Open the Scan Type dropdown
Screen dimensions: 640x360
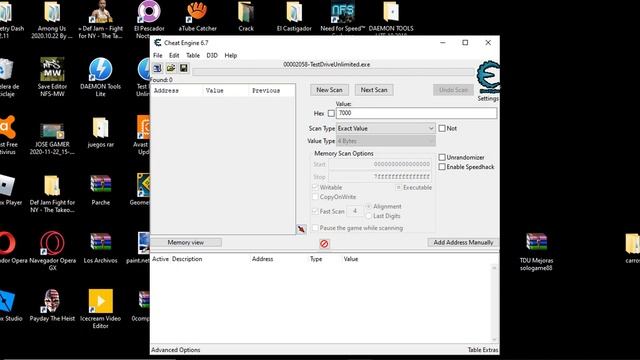386,128
